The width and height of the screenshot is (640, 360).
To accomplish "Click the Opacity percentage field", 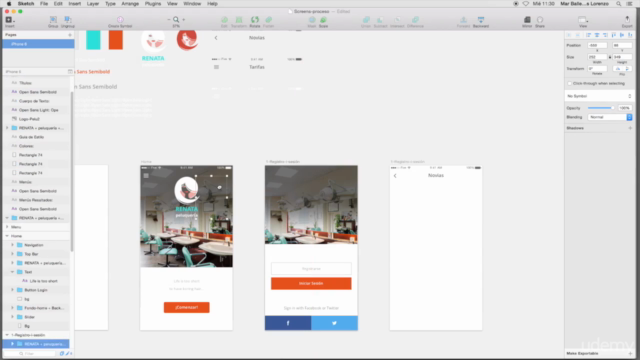I will point(624,108).
